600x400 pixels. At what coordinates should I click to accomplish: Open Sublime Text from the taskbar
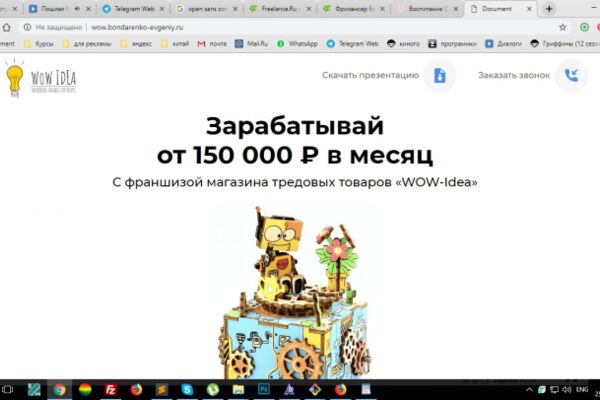click(x=161, y=390)
